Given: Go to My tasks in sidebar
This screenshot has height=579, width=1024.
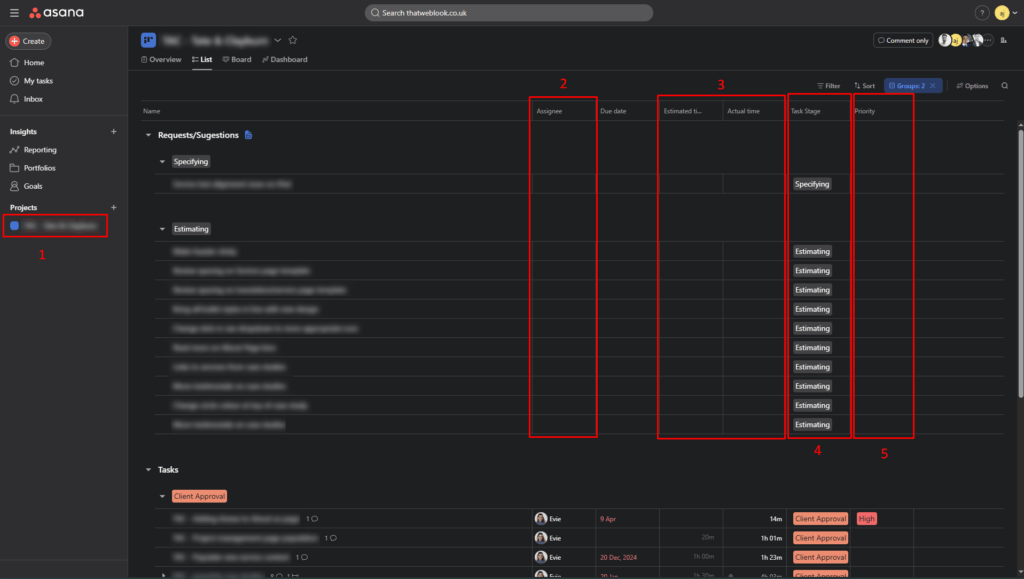Looking at the screenshot, I should [38, 80].
